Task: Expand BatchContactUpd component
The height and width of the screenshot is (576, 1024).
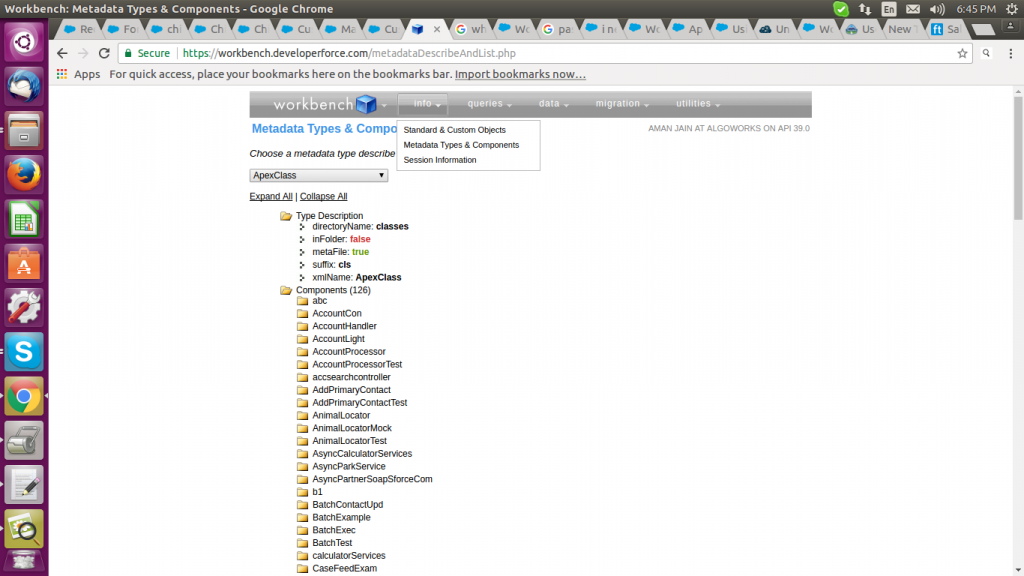Action: (x=302, y=505)
